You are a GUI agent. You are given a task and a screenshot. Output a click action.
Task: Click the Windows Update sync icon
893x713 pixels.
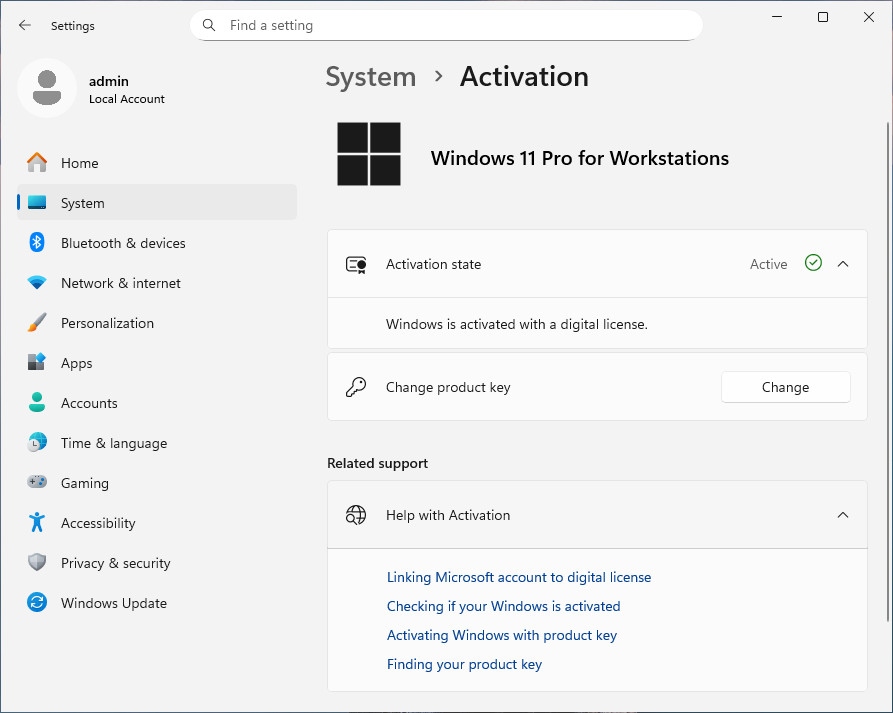click(x=37, y=603)
